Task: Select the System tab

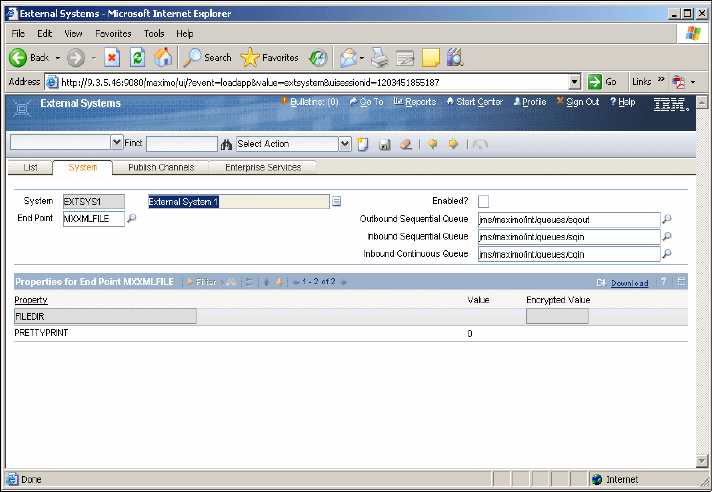Action: pos(83,167)
